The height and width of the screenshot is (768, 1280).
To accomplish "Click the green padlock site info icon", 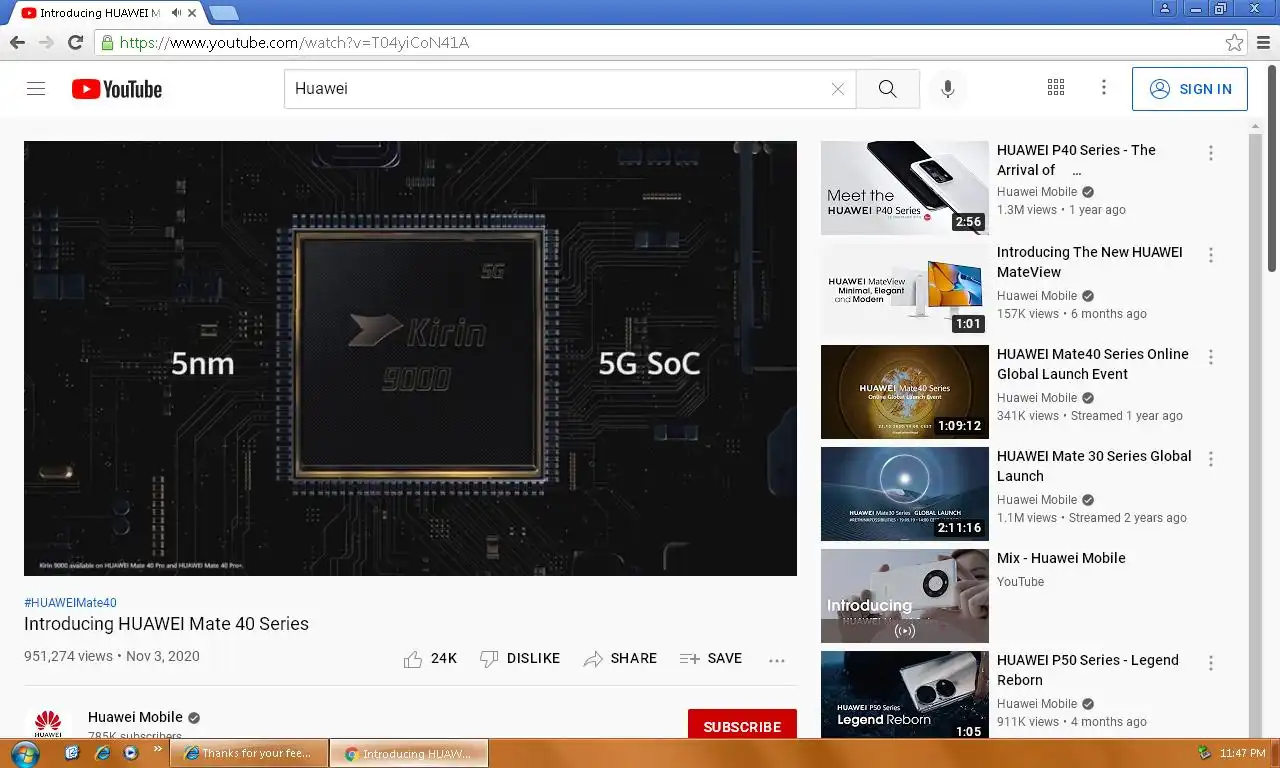I will pos(107,43).
